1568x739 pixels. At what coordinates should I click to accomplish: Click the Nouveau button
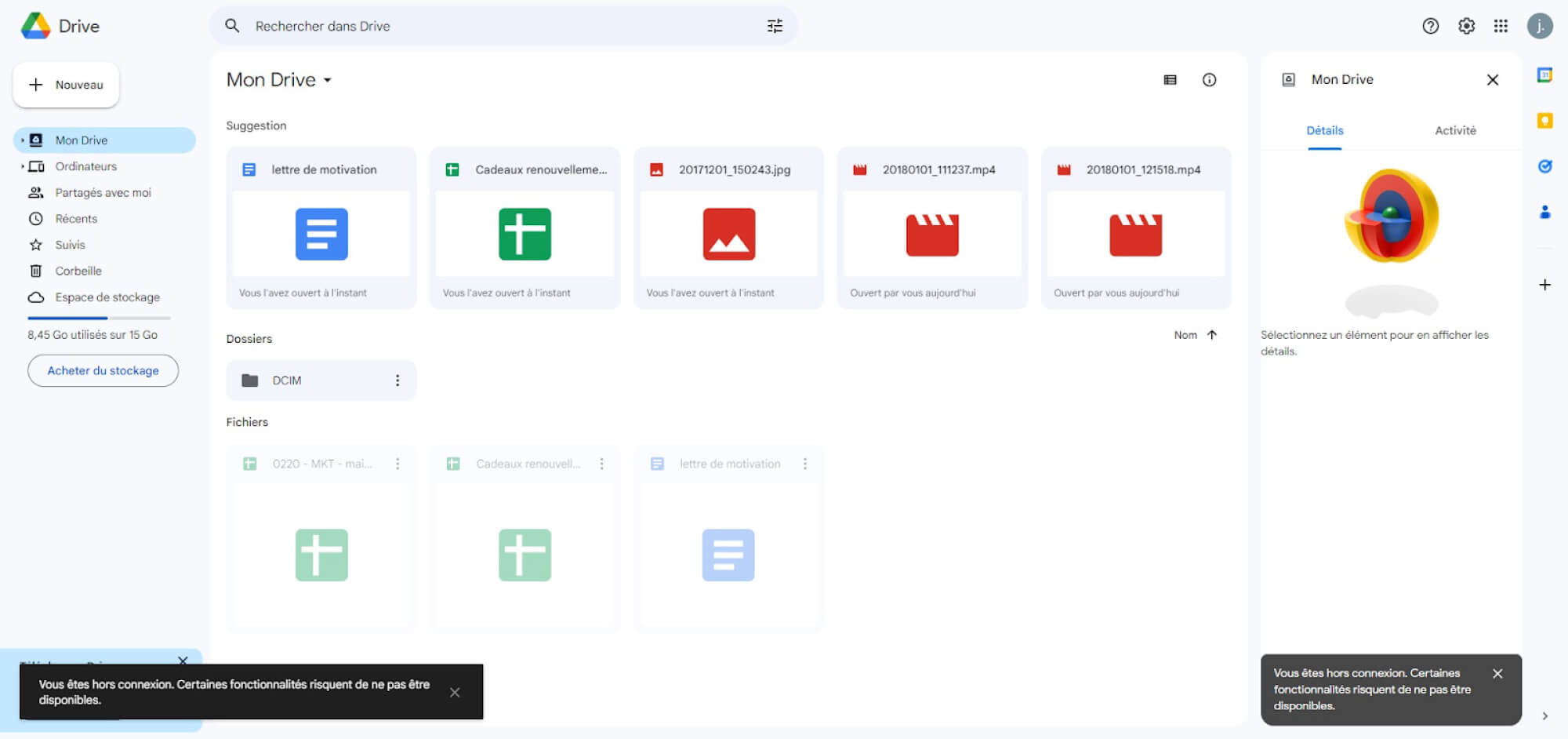[66, 84]
